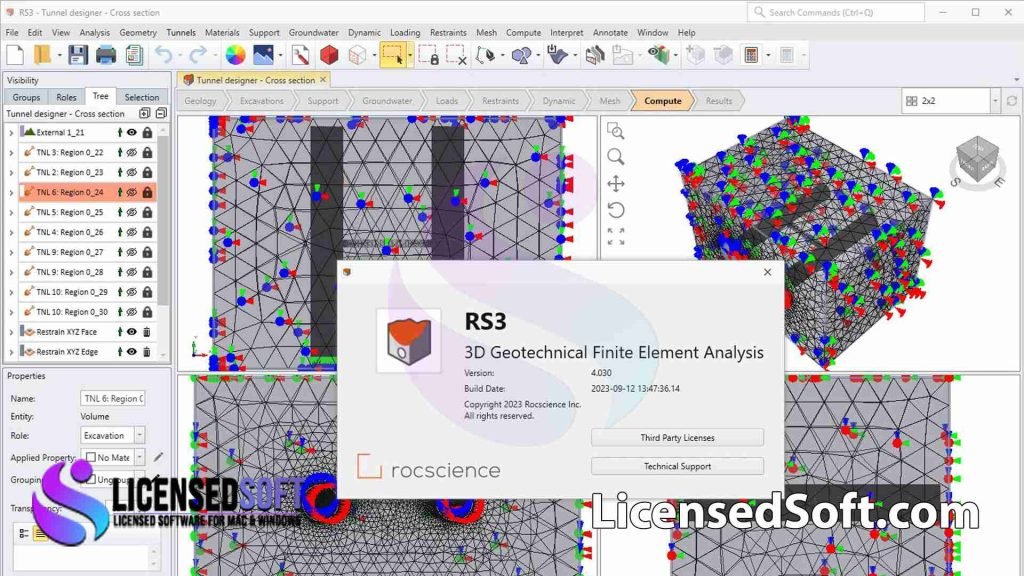Toggle visibility of Restrain XYZ Face
The height and width of the screenshot is (576, 1024).
pos(132,332)
